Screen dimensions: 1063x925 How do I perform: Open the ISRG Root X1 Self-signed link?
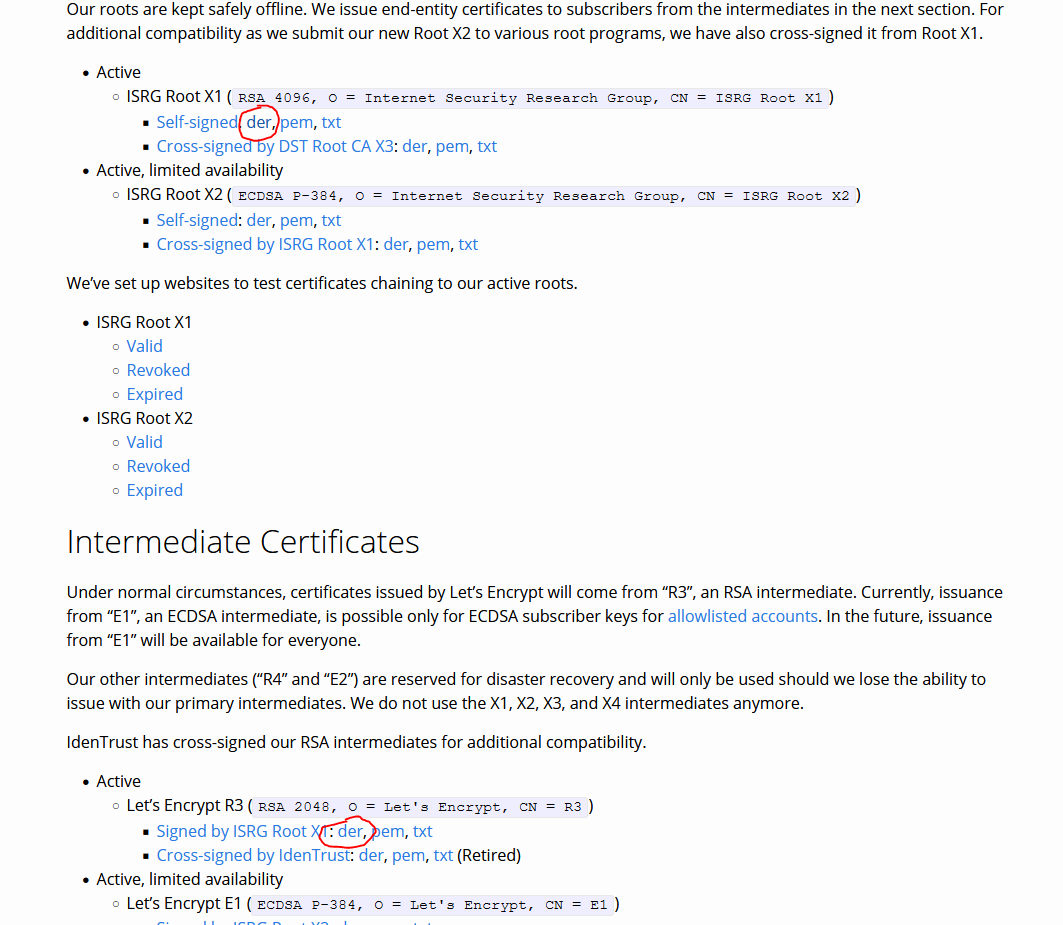coord(197,122)
